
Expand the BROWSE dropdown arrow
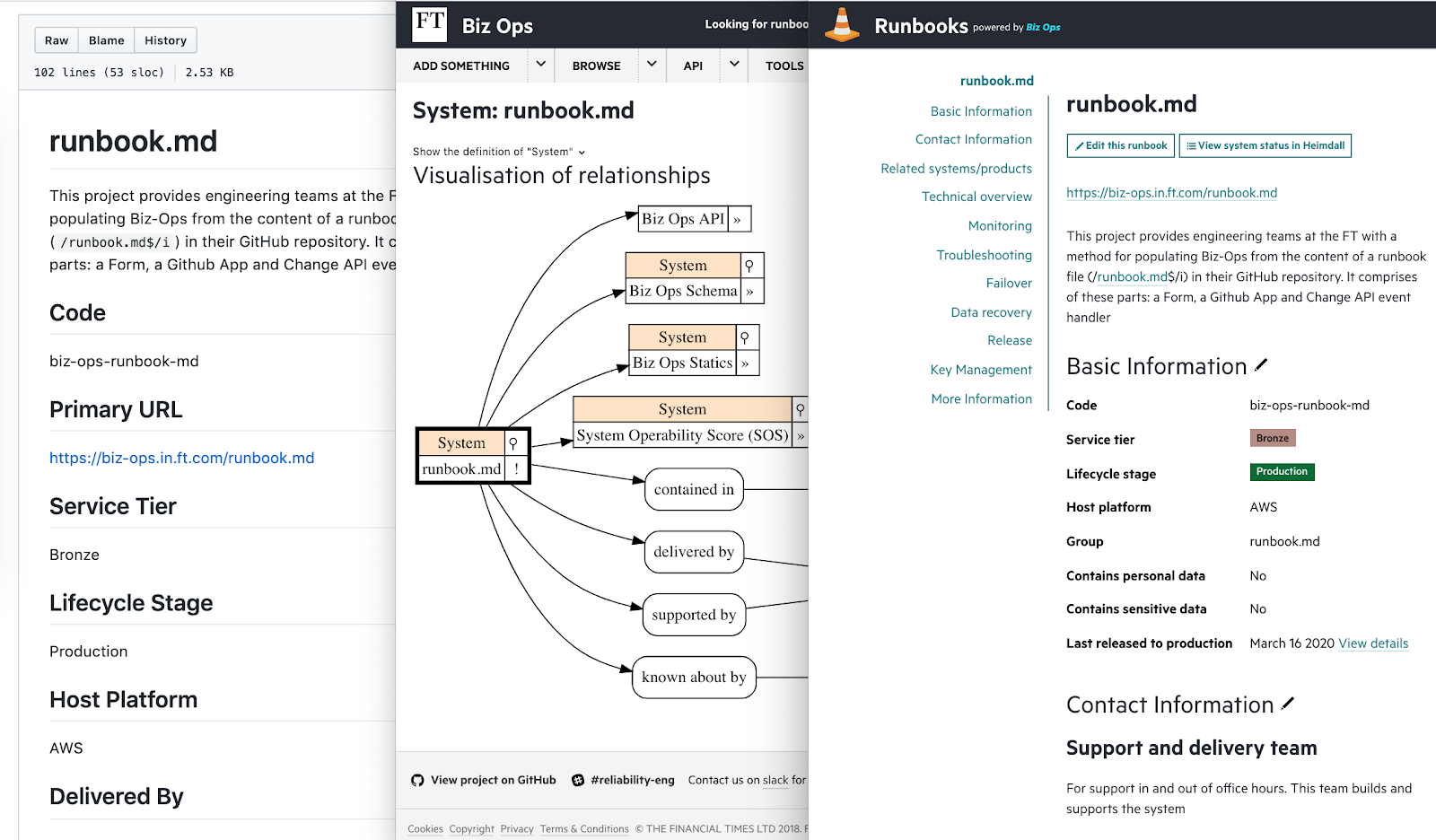(x=652, y=65)
